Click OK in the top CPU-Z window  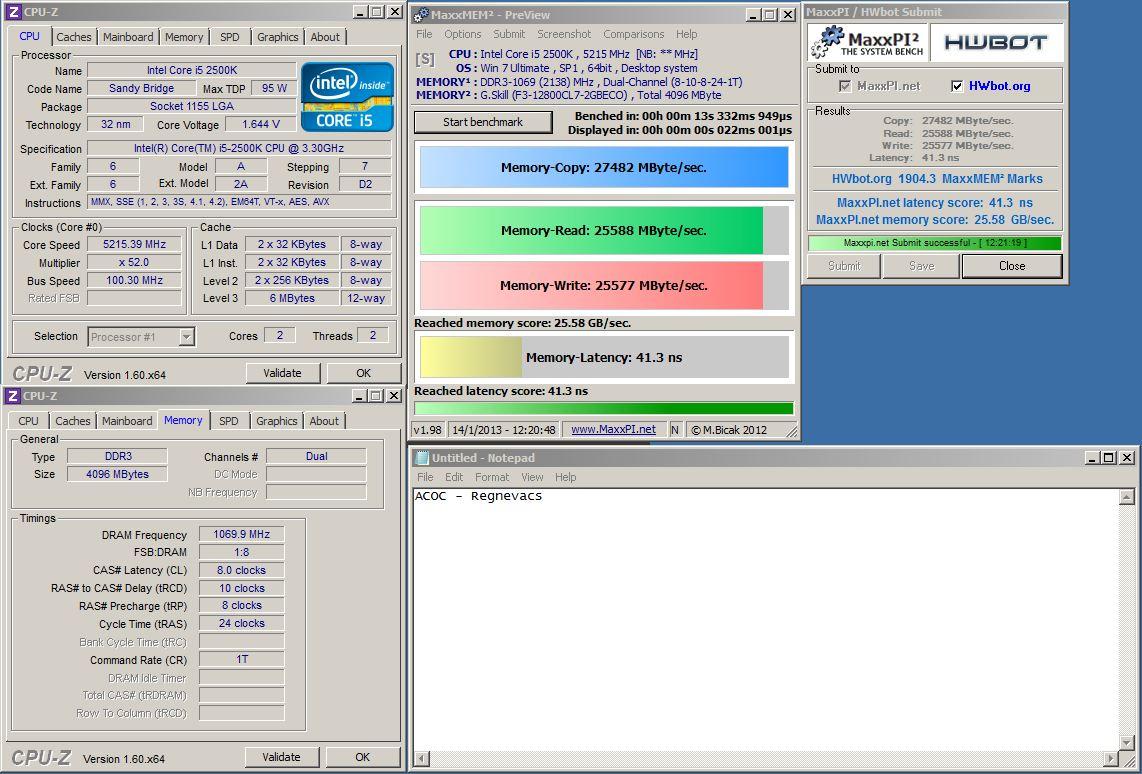pos(363,373)
